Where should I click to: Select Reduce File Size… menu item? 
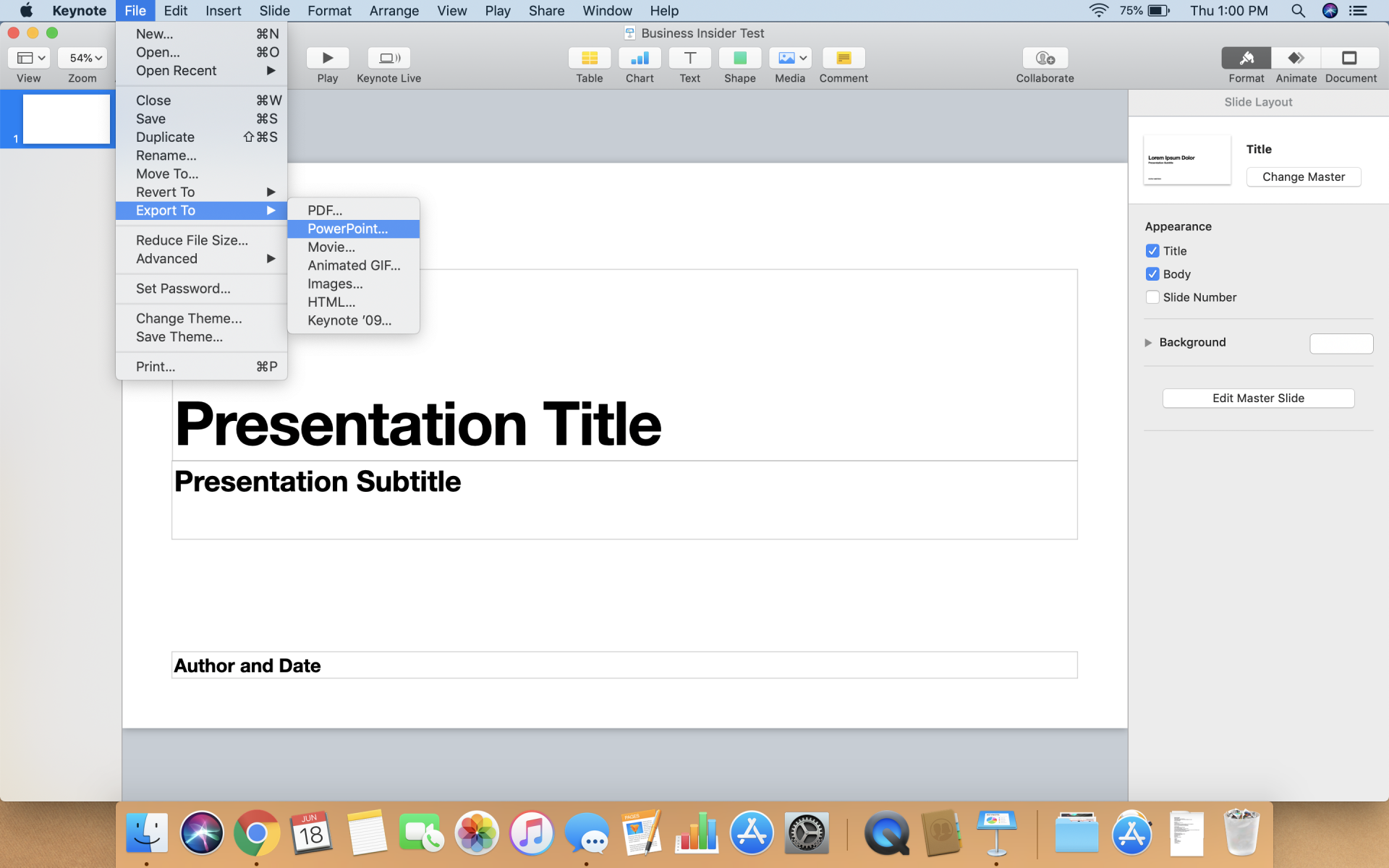(192, 240)
